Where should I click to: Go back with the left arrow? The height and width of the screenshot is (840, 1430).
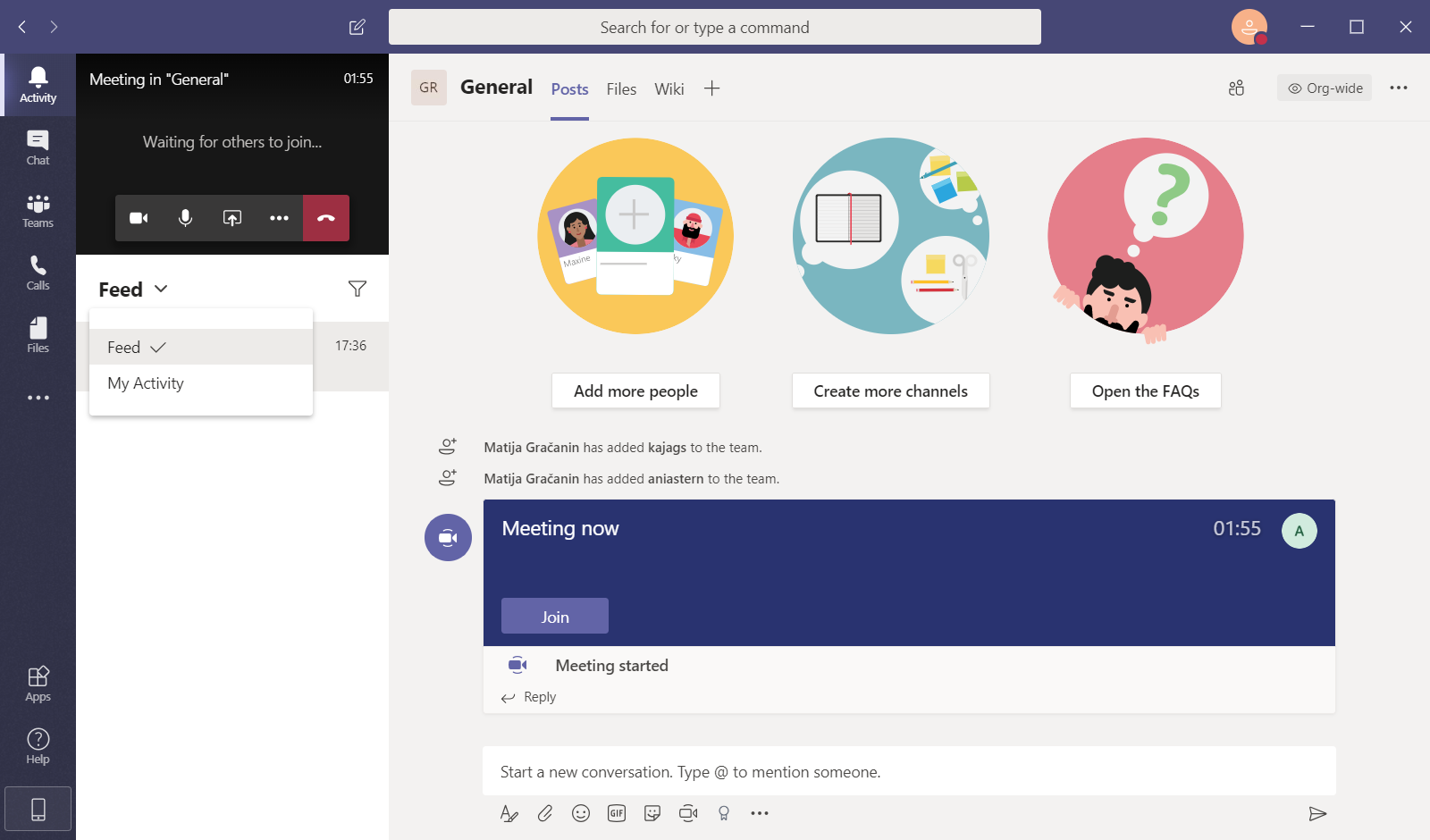click(22, 27)
